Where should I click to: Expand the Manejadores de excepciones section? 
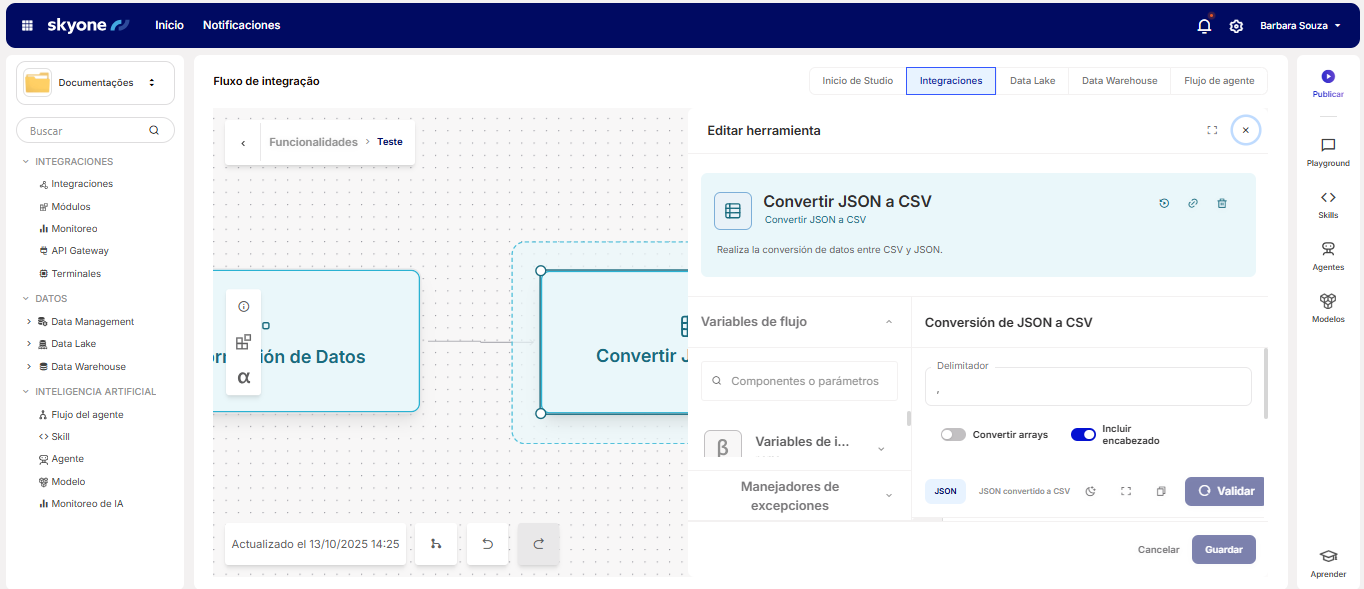[889, 496]
